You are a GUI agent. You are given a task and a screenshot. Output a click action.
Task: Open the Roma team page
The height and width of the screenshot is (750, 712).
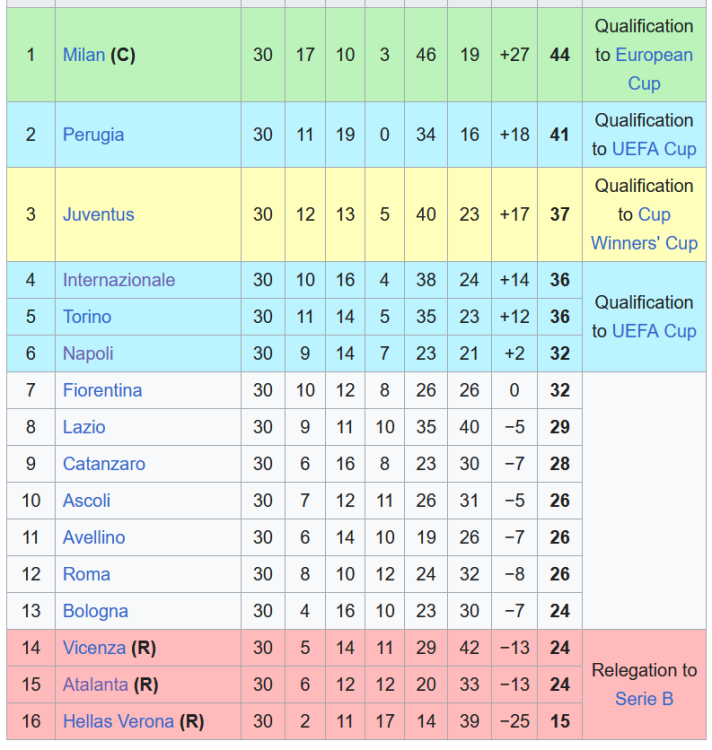tap(85, 575)
